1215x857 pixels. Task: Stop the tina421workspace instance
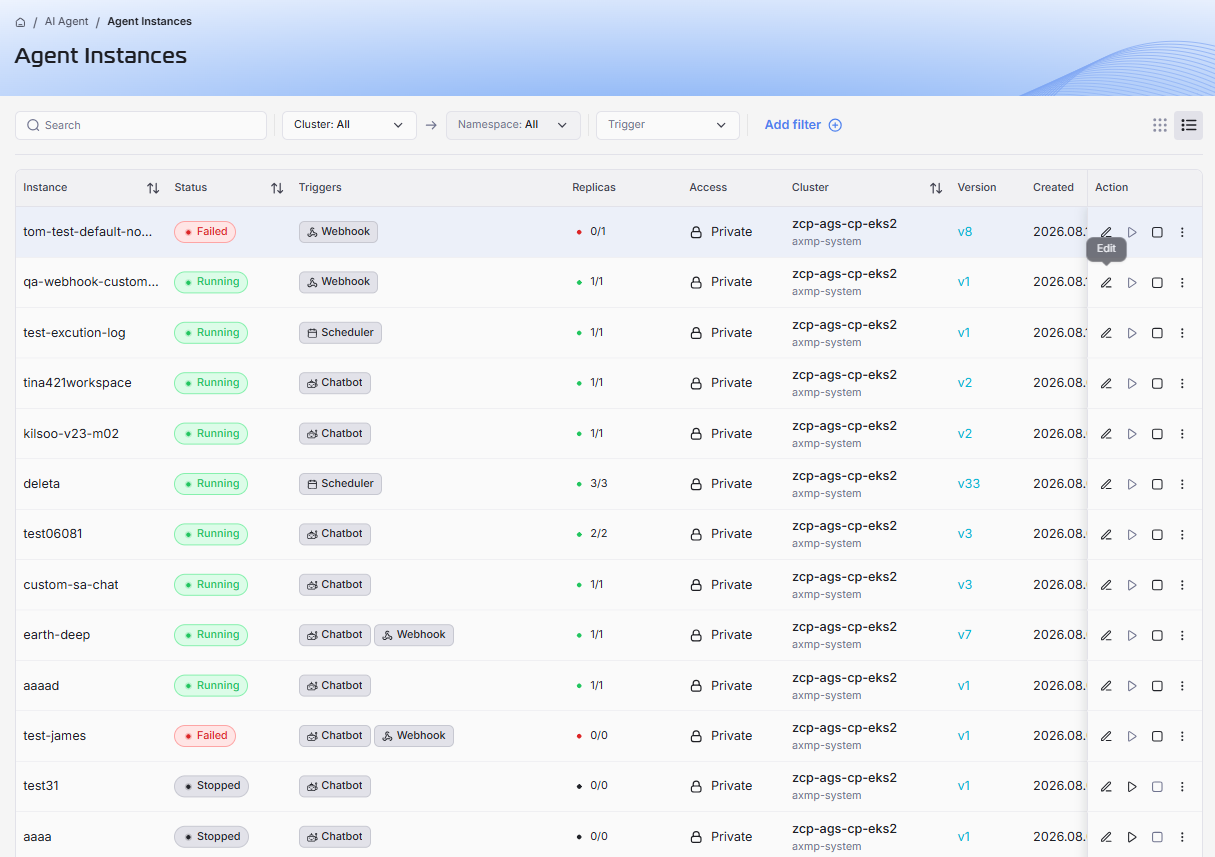coord(1157,383)
